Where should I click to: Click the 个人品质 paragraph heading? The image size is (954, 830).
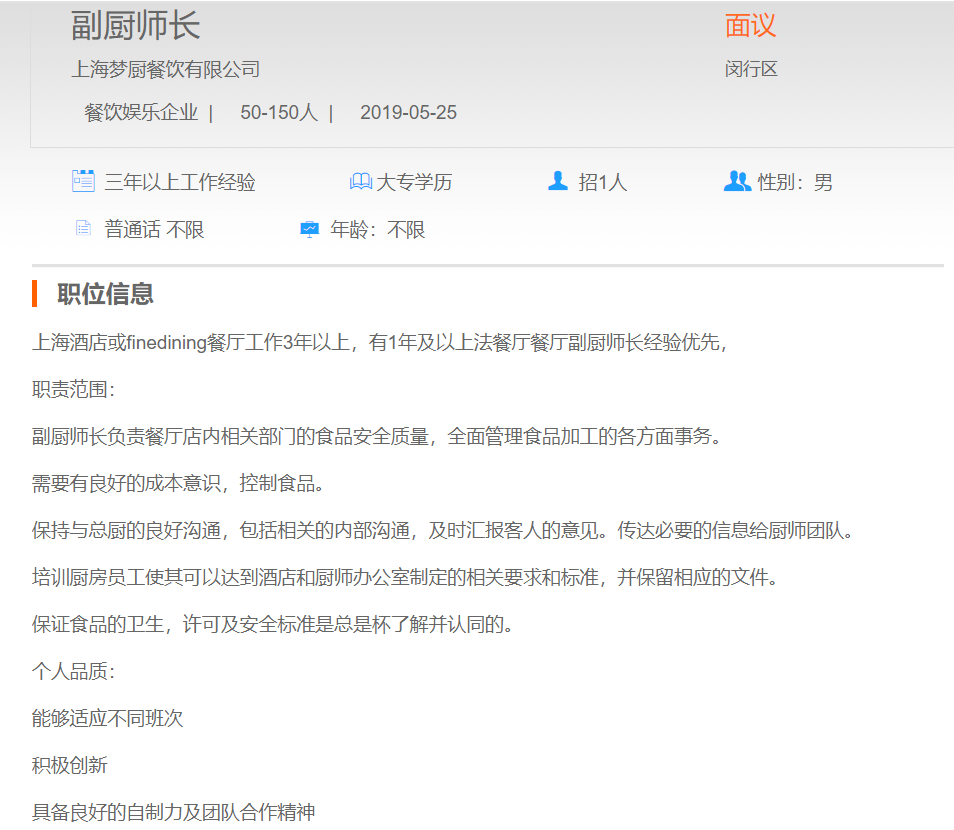pyautogui.click(x=73, y=671)
